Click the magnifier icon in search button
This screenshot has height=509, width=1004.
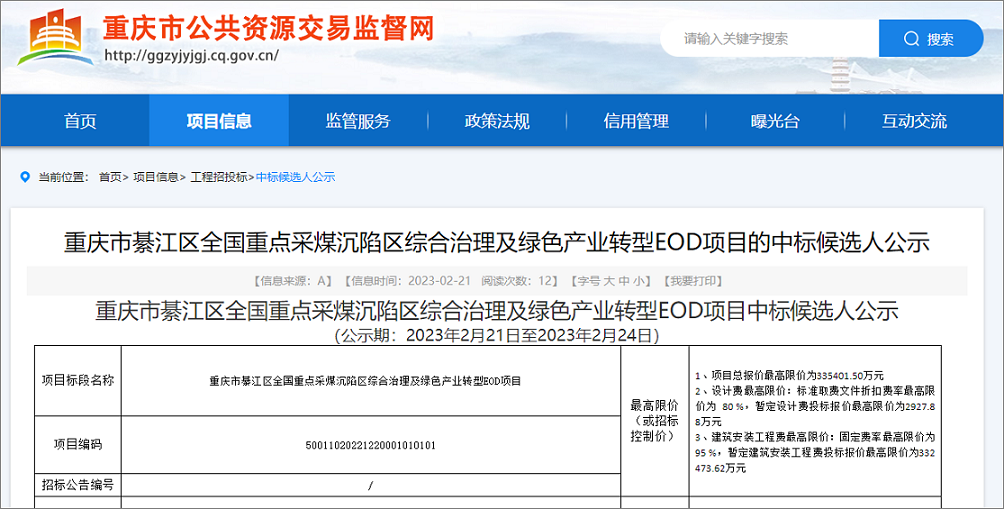(910, 39)
